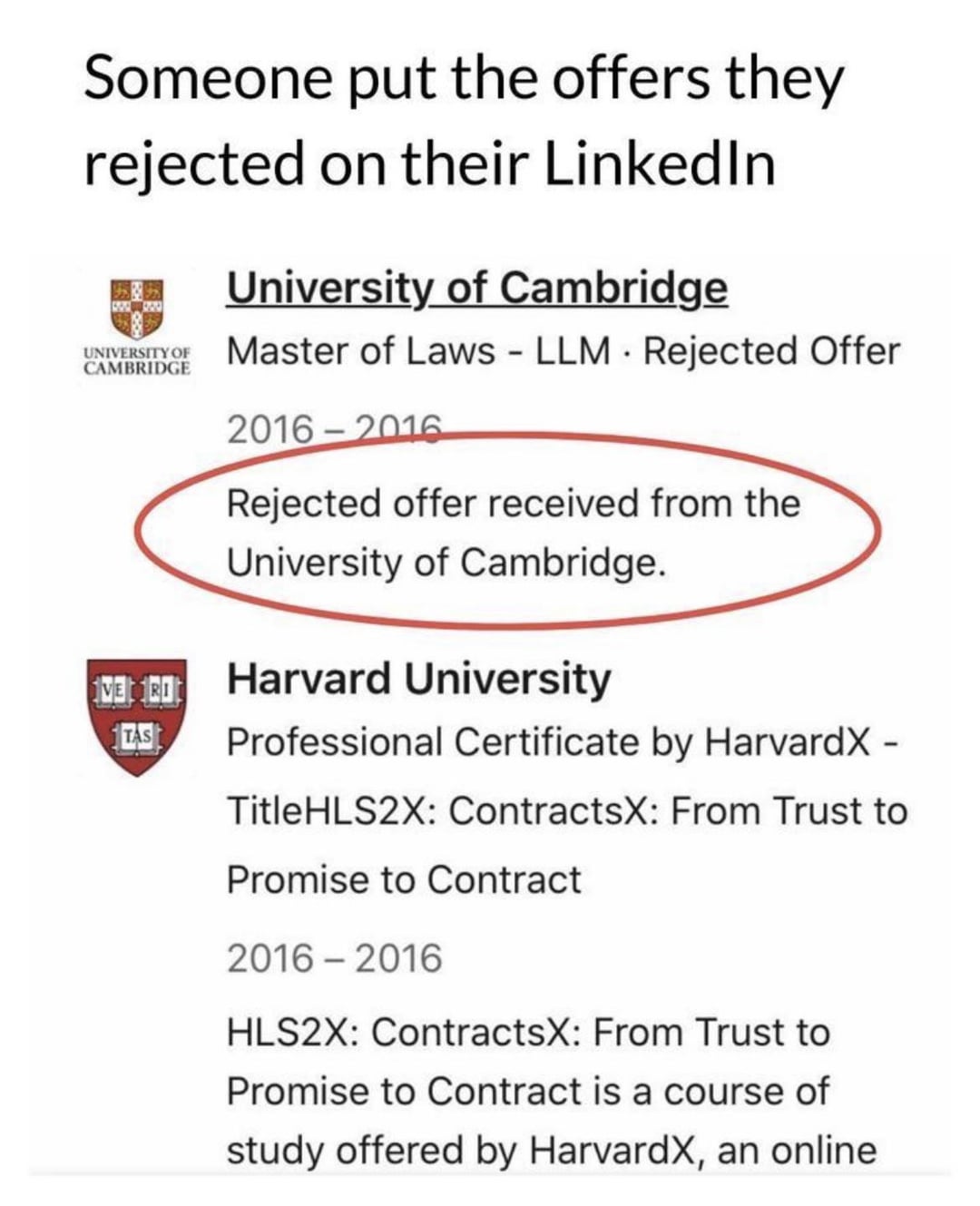Click 'Rejected offer received from the' description line
The width and height of the screenshot is (980, 1206).
pos(513,502)
